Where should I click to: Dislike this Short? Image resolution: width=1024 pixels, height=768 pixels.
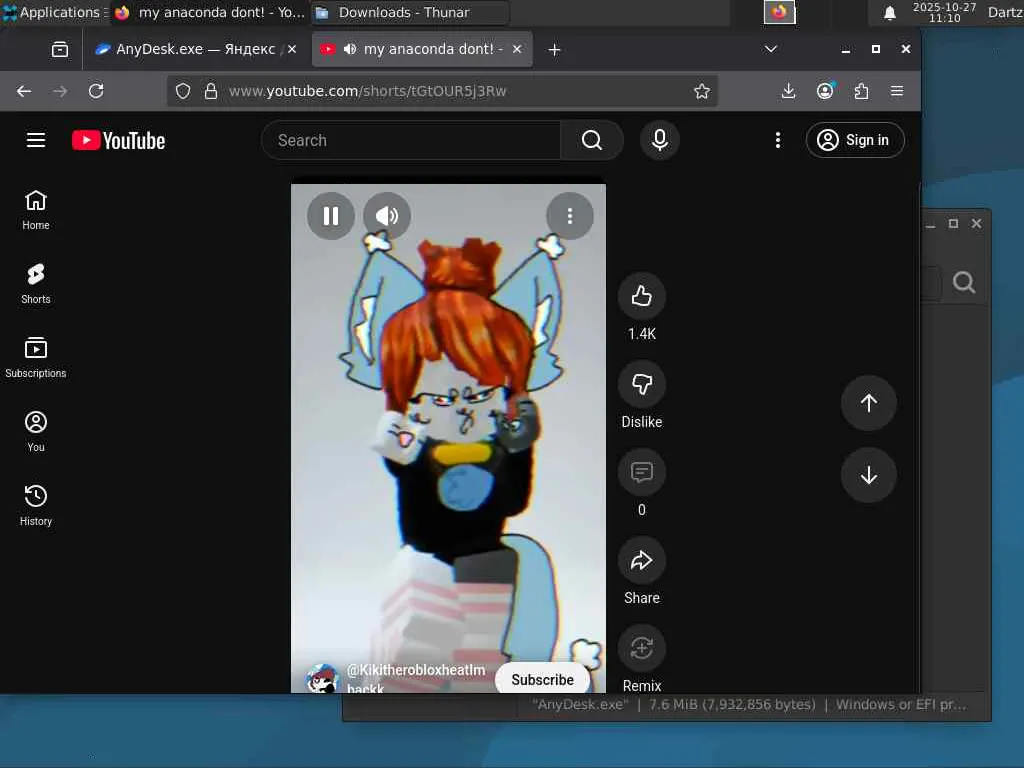(x=642, y=384)
